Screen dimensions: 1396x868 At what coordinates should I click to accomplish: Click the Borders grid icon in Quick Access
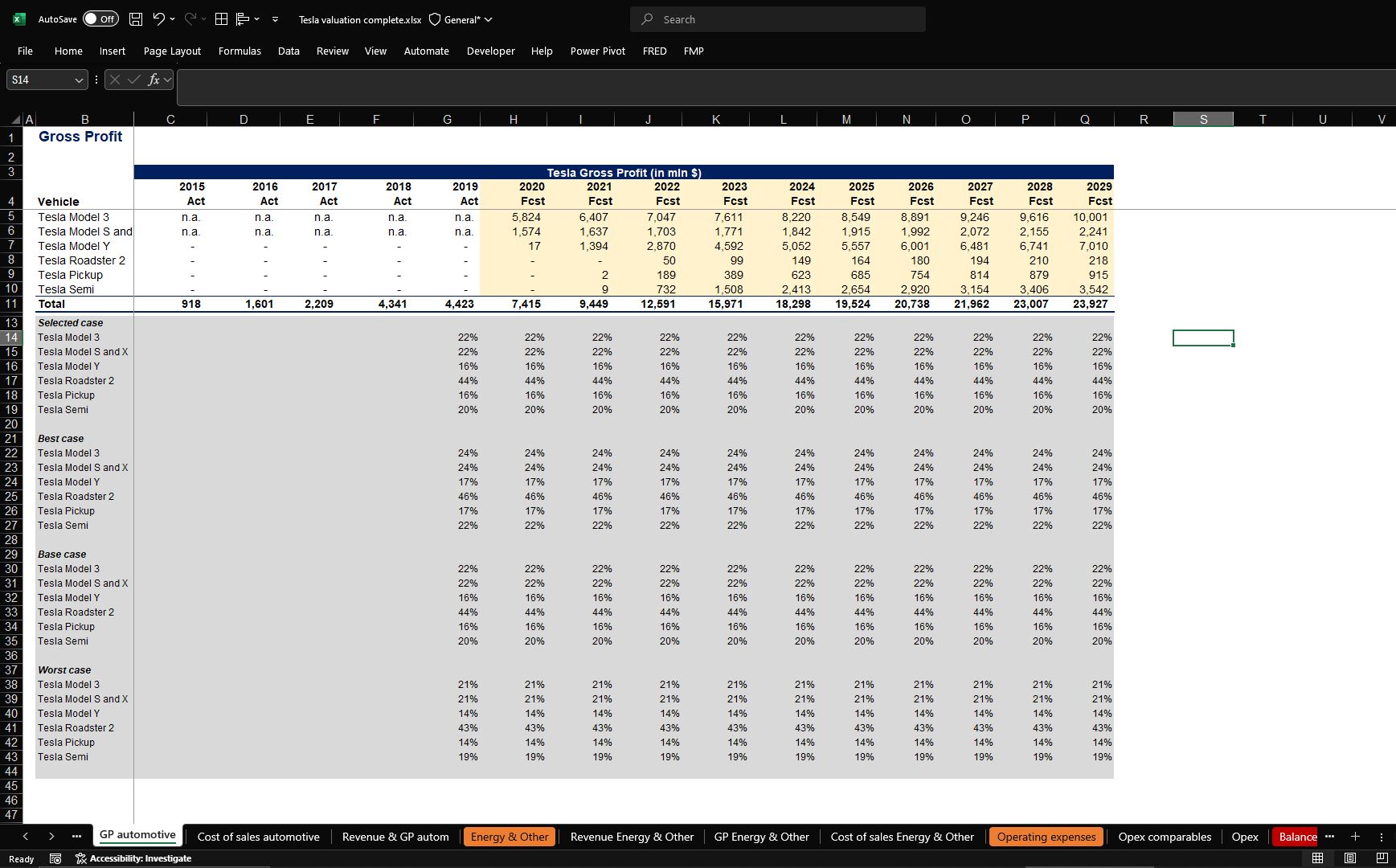tap(221, 19)
